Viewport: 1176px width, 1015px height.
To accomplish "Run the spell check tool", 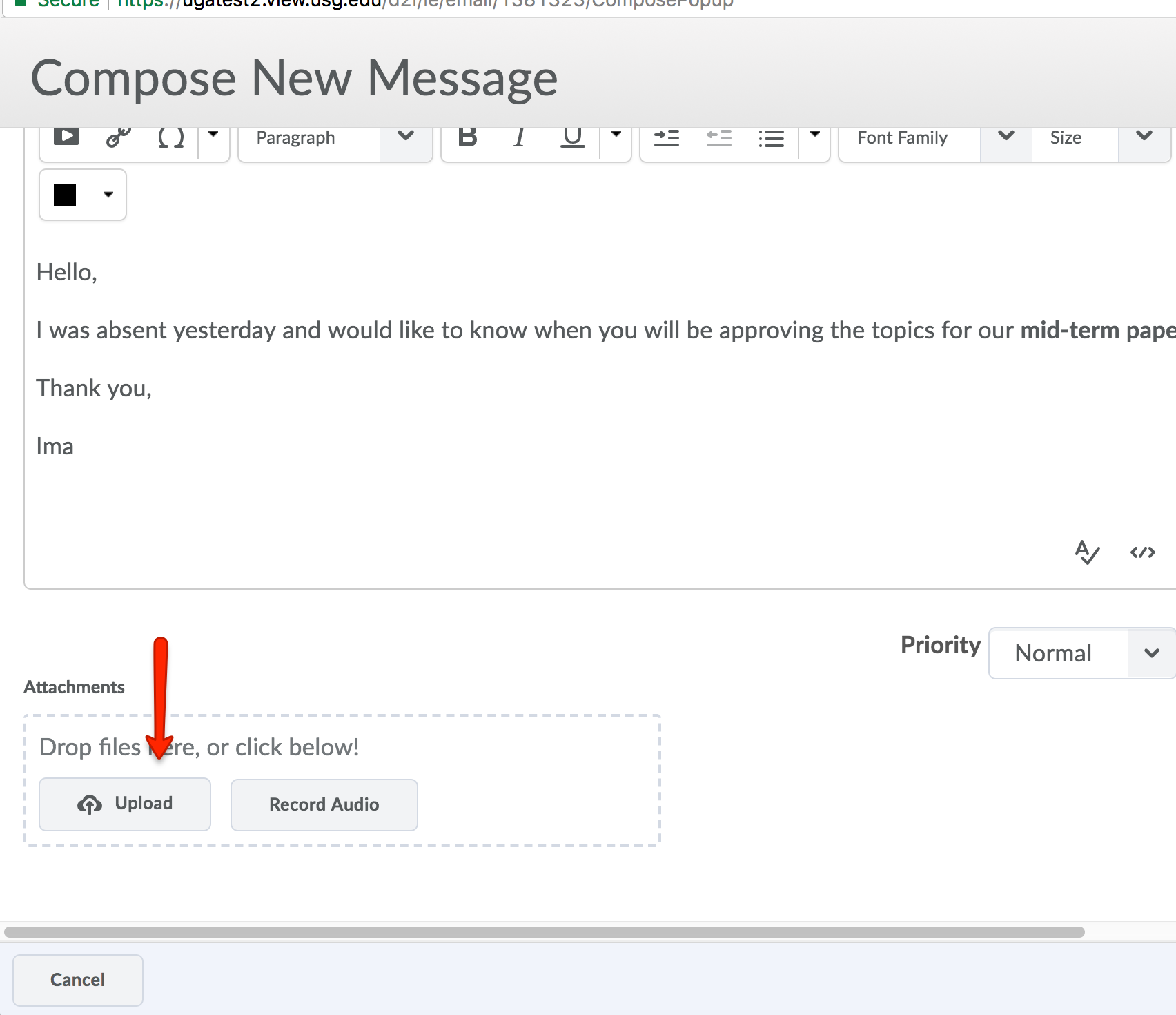I will (1087, 552).
